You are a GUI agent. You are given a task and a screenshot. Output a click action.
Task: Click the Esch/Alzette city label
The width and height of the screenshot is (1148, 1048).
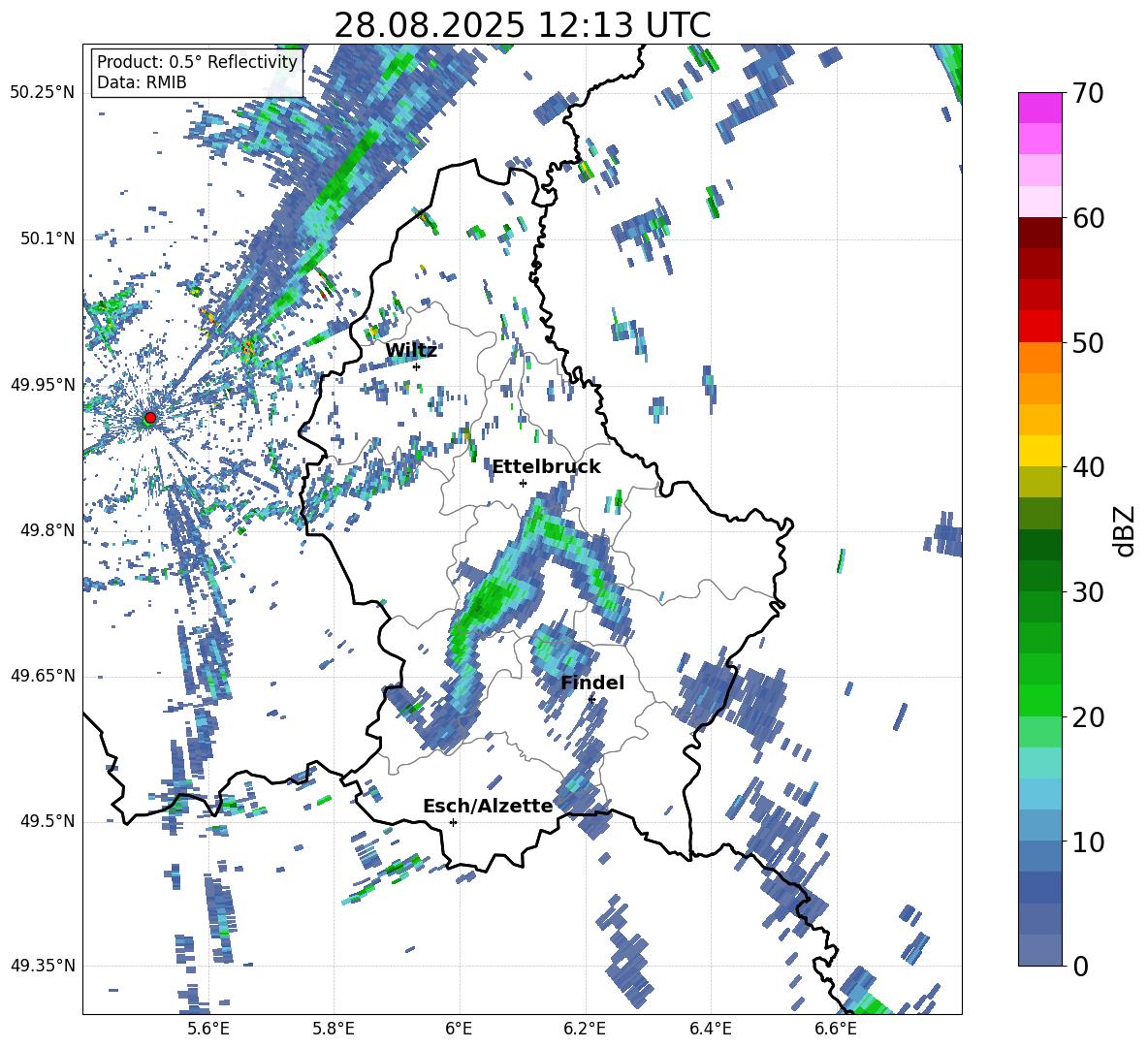(488, 806)
